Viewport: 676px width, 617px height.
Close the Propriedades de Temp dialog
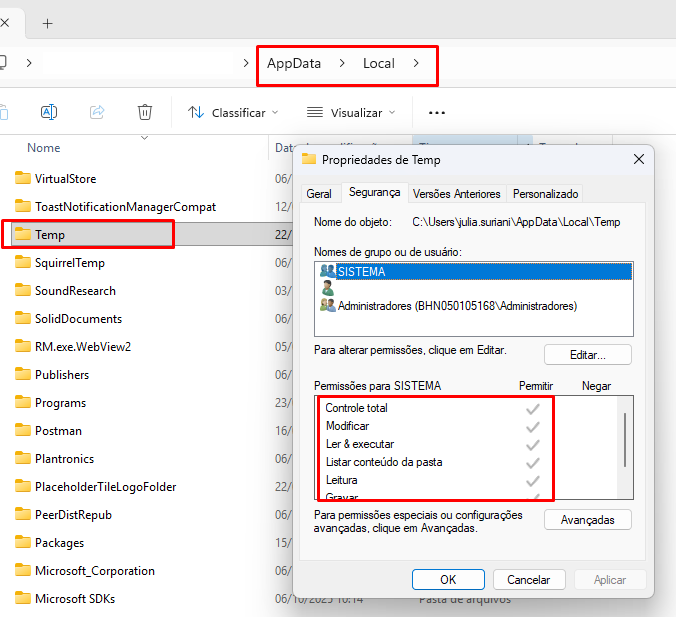(x=638, y=159)
